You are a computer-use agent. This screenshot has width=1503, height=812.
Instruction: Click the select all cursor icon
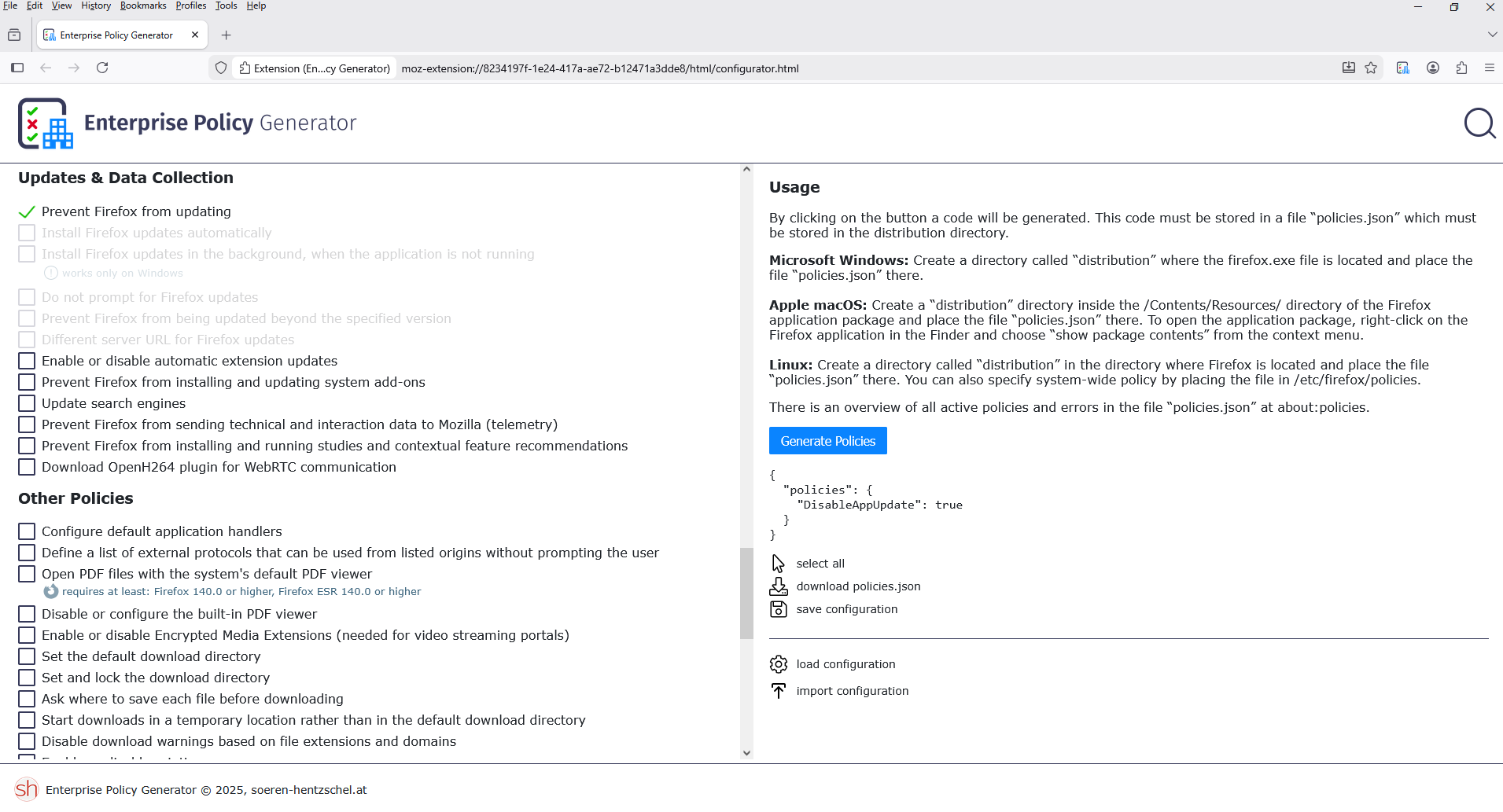tap(779, 564)
